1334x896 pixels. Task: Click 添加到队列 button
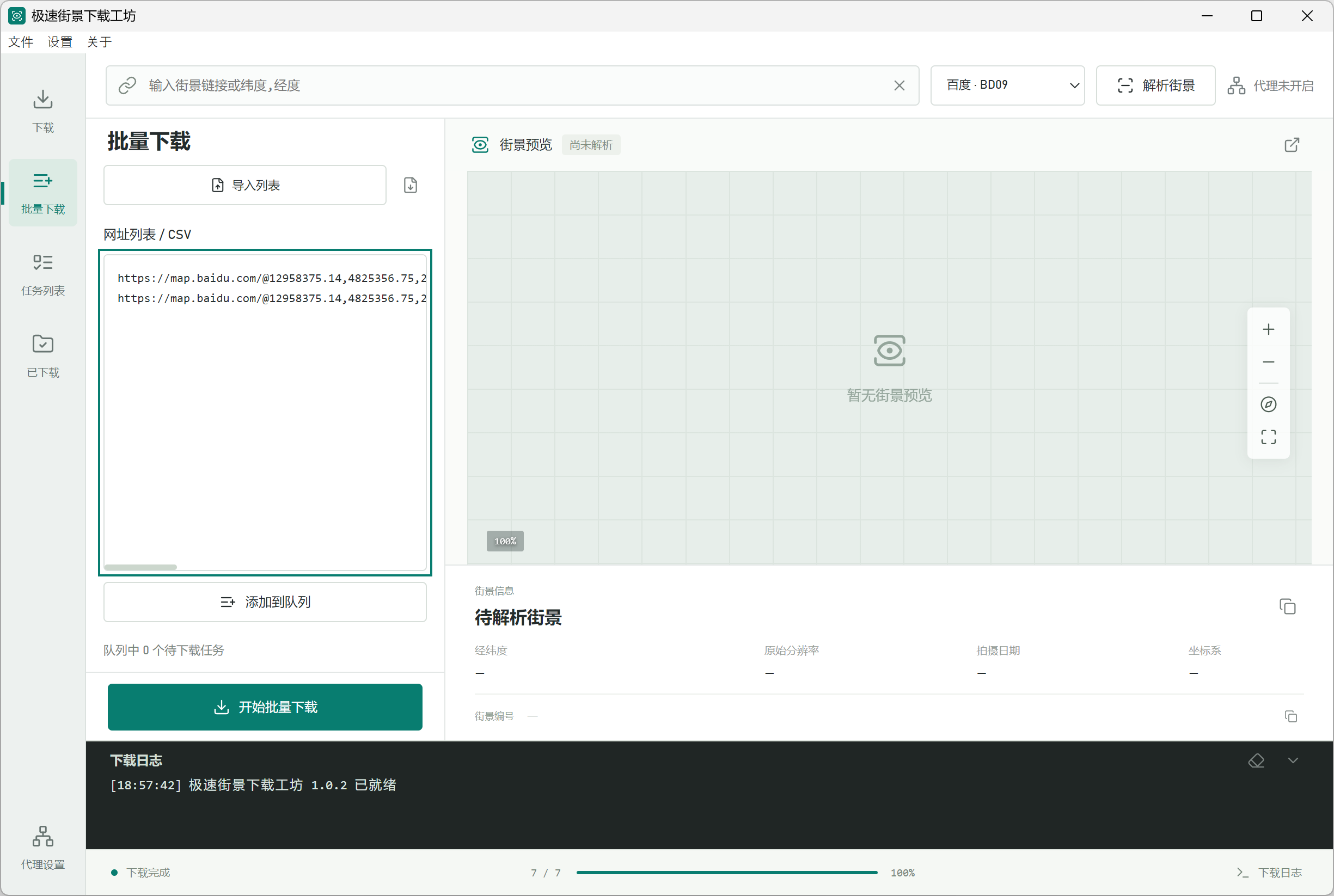coord(265,602)
